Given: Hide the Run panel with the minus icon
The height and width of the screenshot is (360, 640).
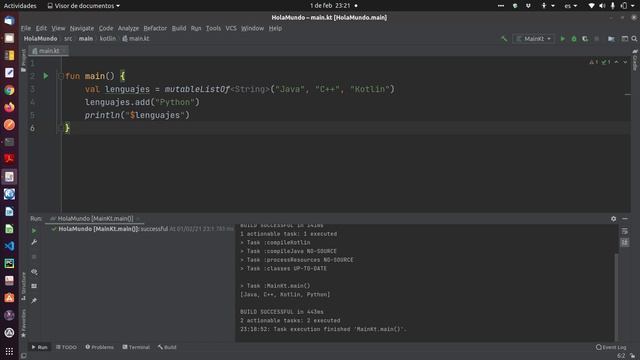Looking at the screenshot, I should point(625,219).
